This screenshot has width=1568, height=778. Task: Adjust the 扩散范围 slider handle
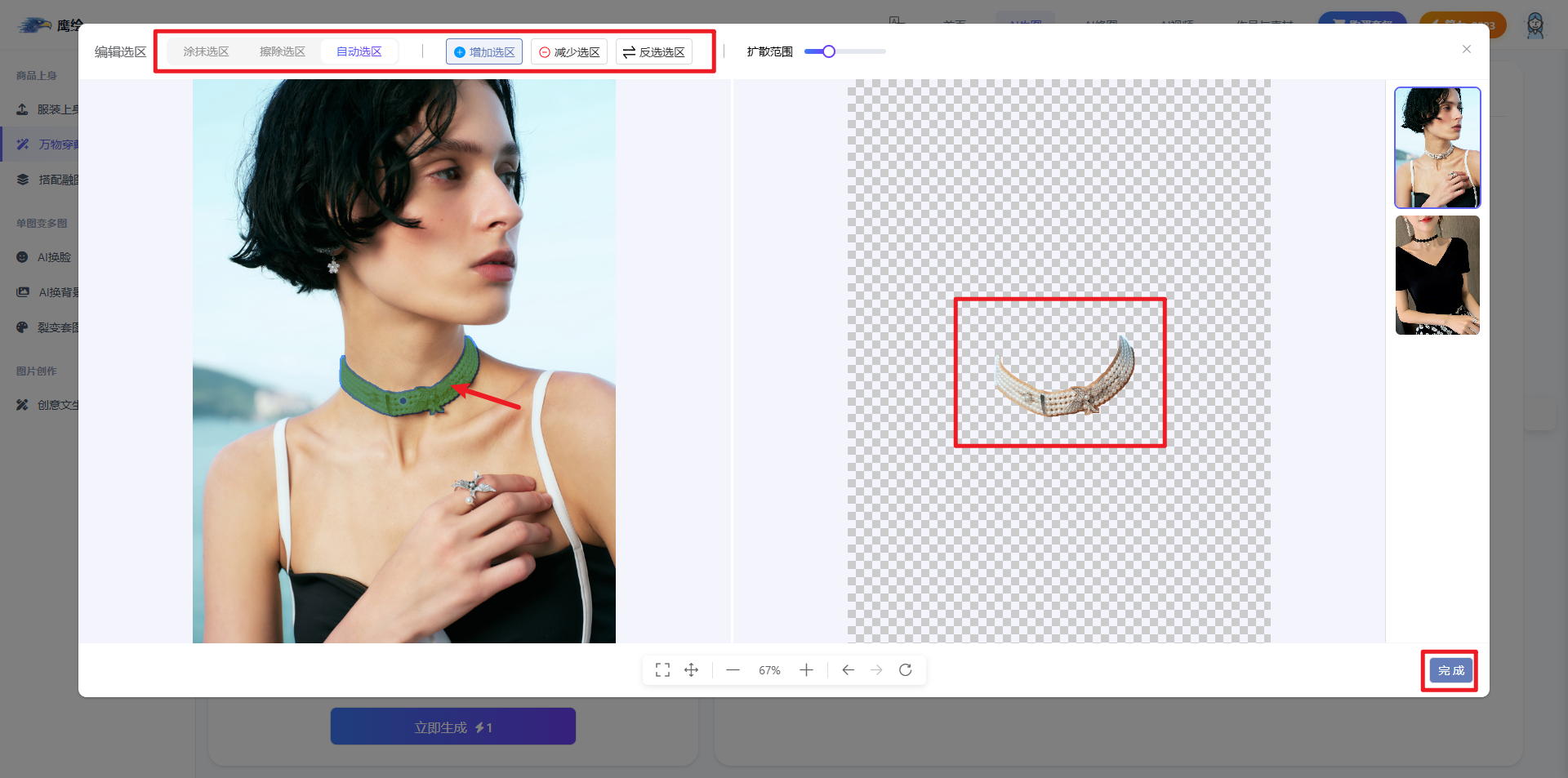pos(829,51)
